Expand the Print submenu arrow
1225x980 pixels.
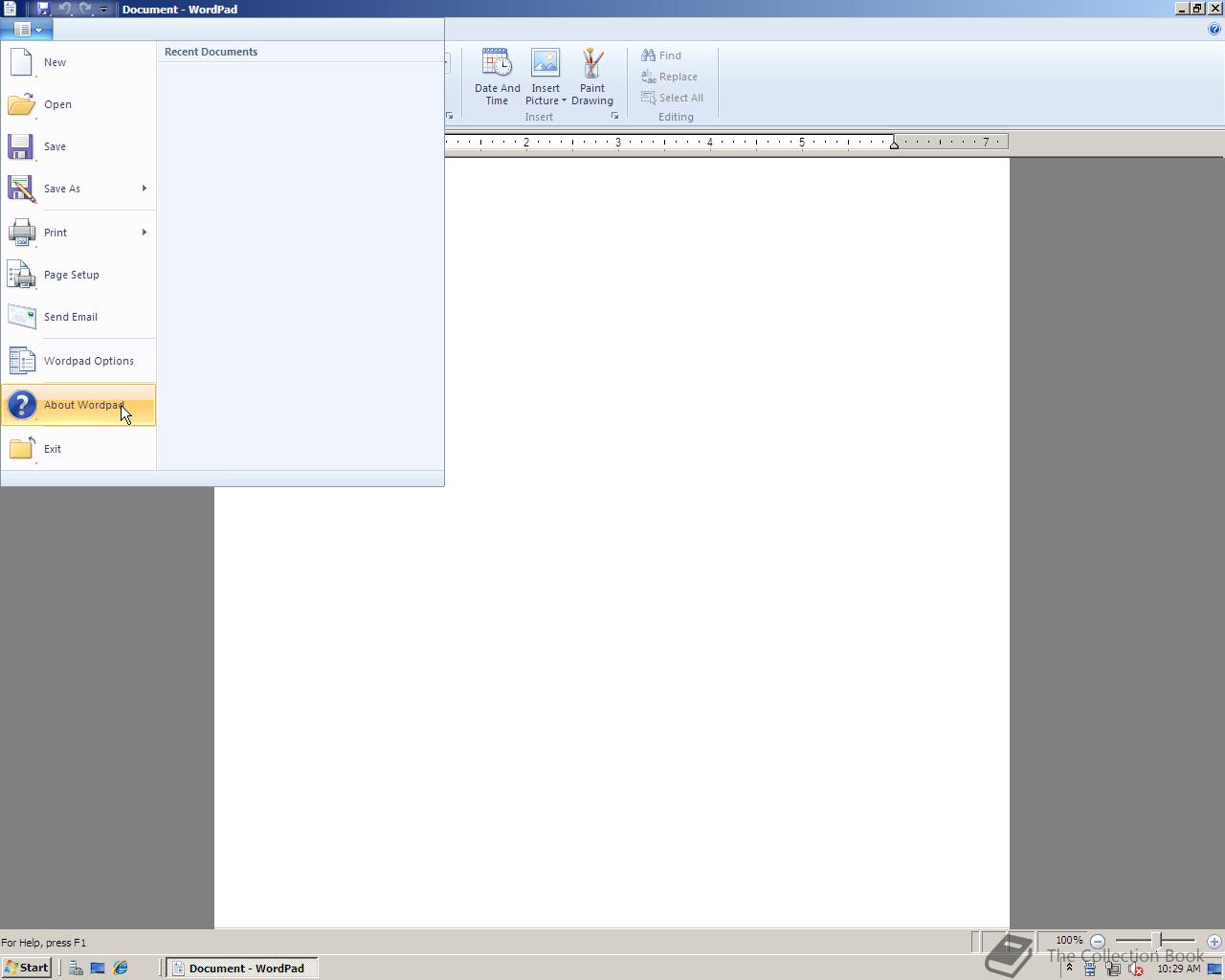(x=145, y=233)
